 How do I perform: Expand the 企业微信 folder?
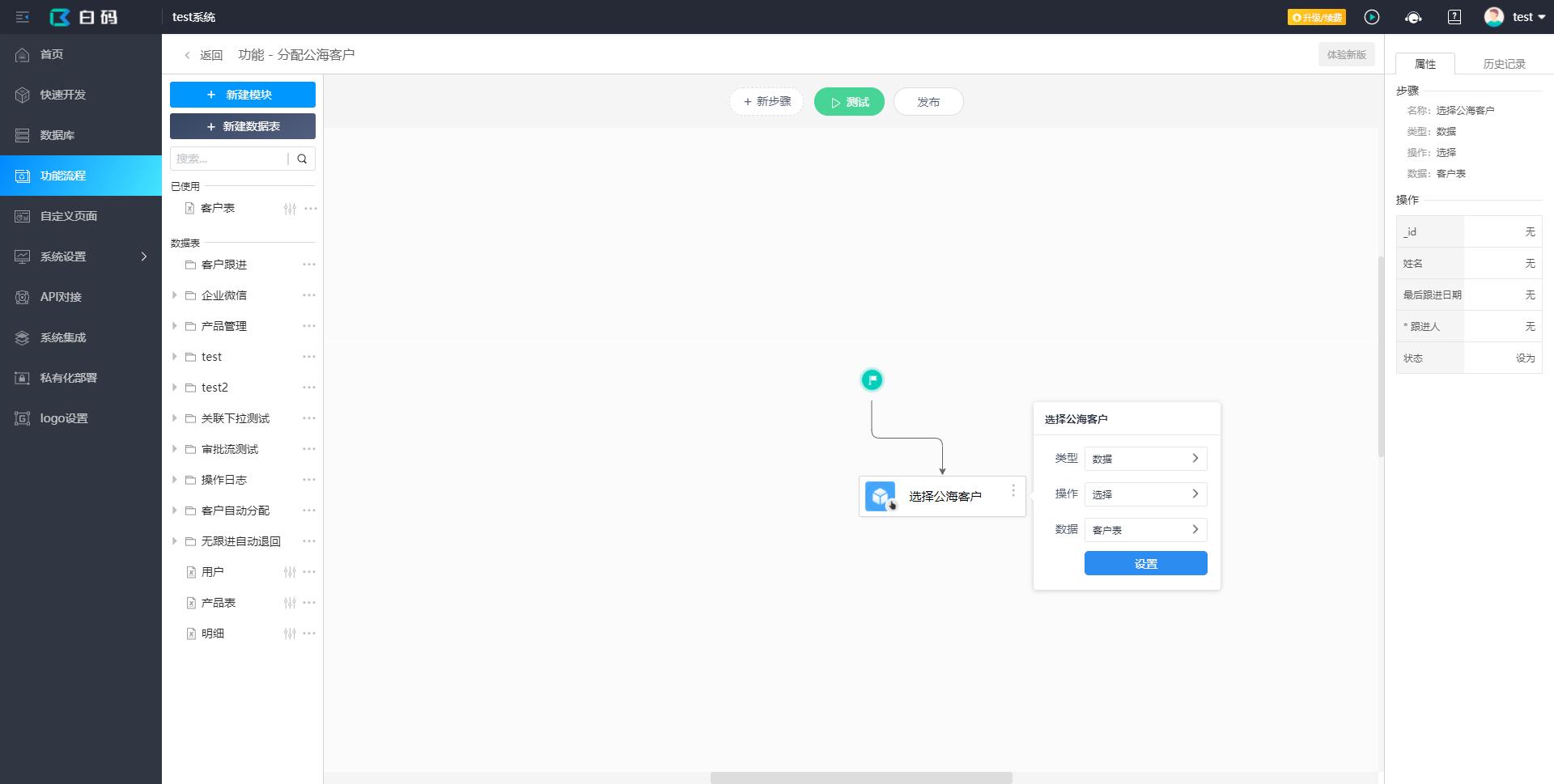tap(174, 295)
